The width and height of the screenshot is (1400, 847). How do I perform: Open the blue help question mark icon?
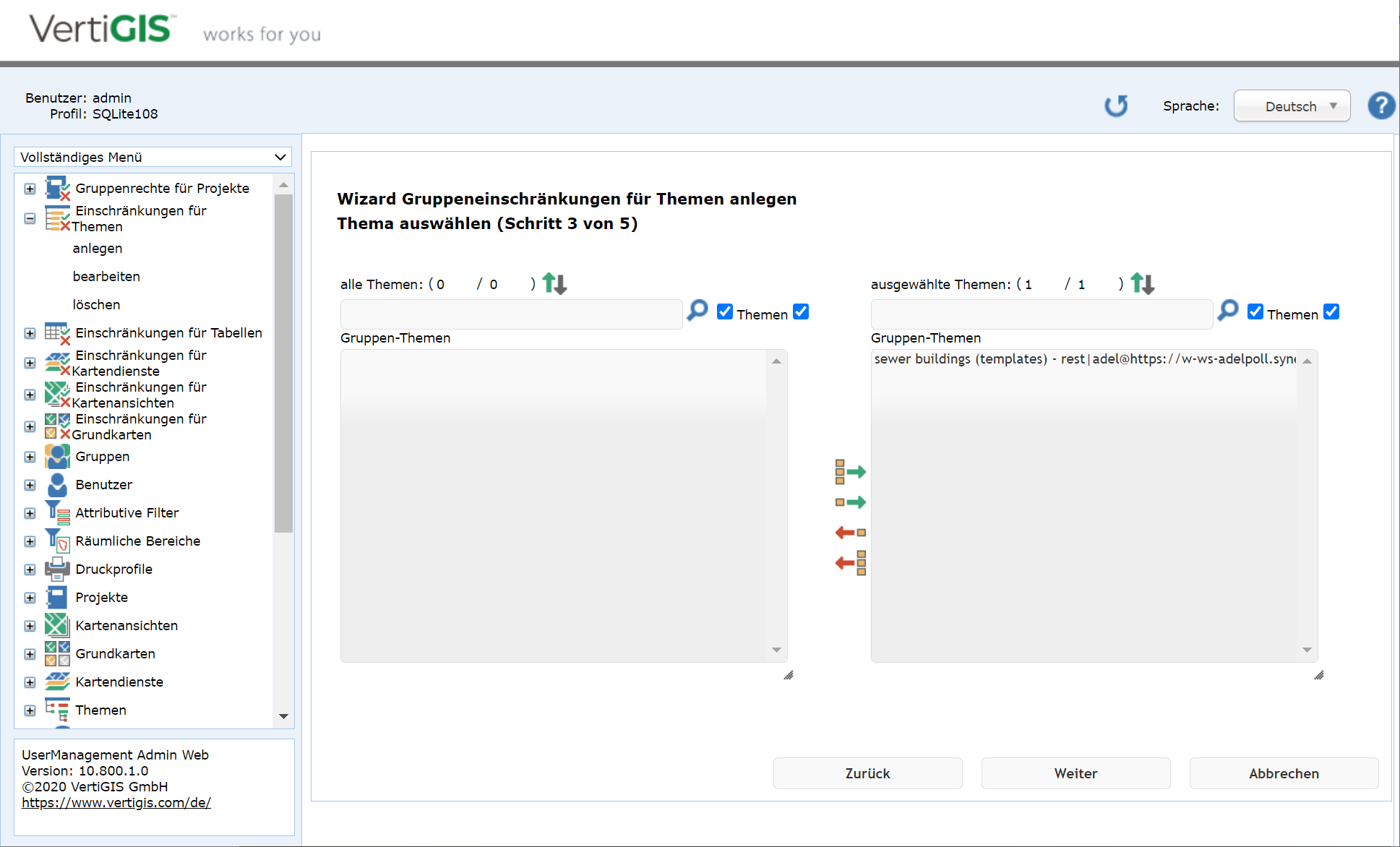click(x=1380, y=106)
